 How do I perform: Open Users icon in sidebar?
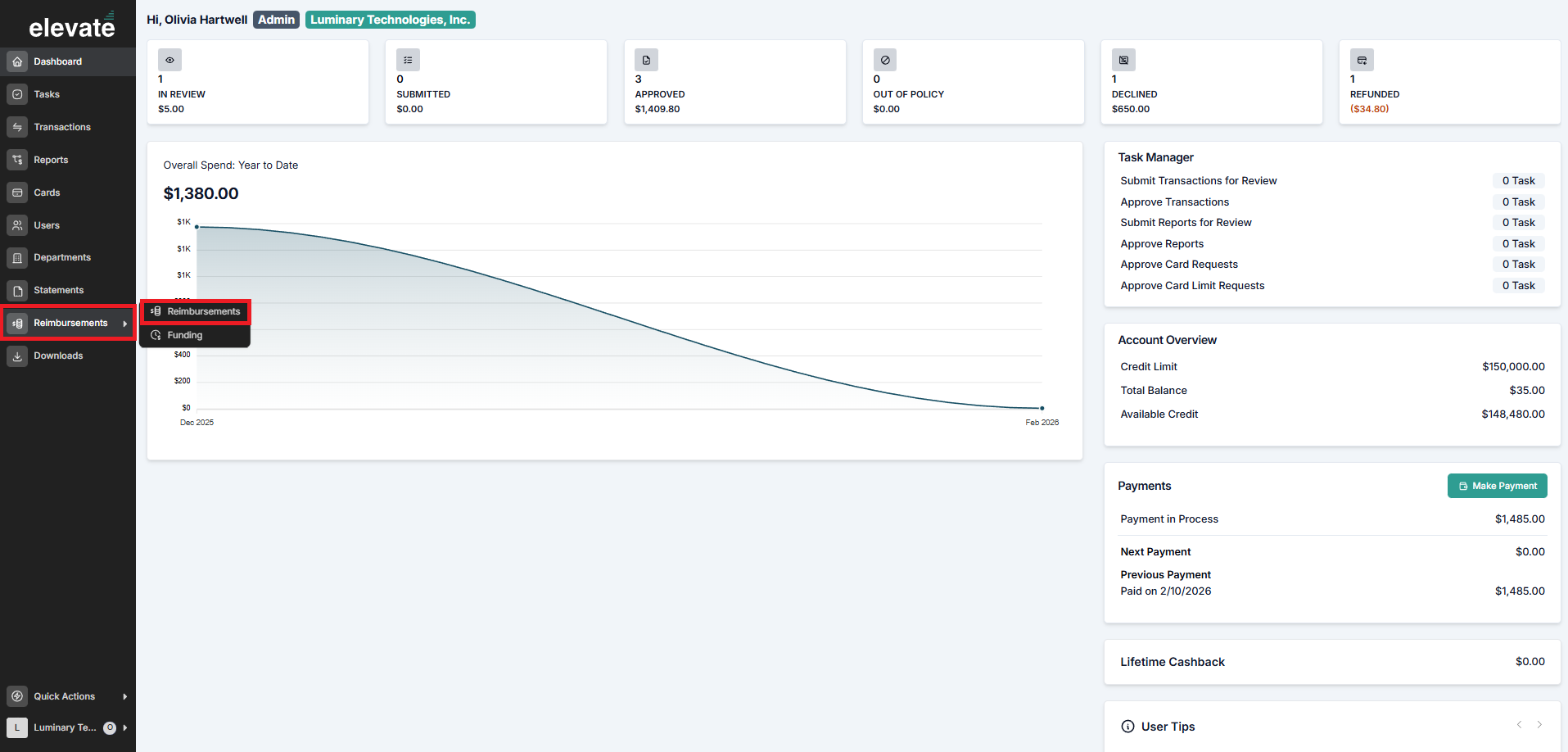17,225
